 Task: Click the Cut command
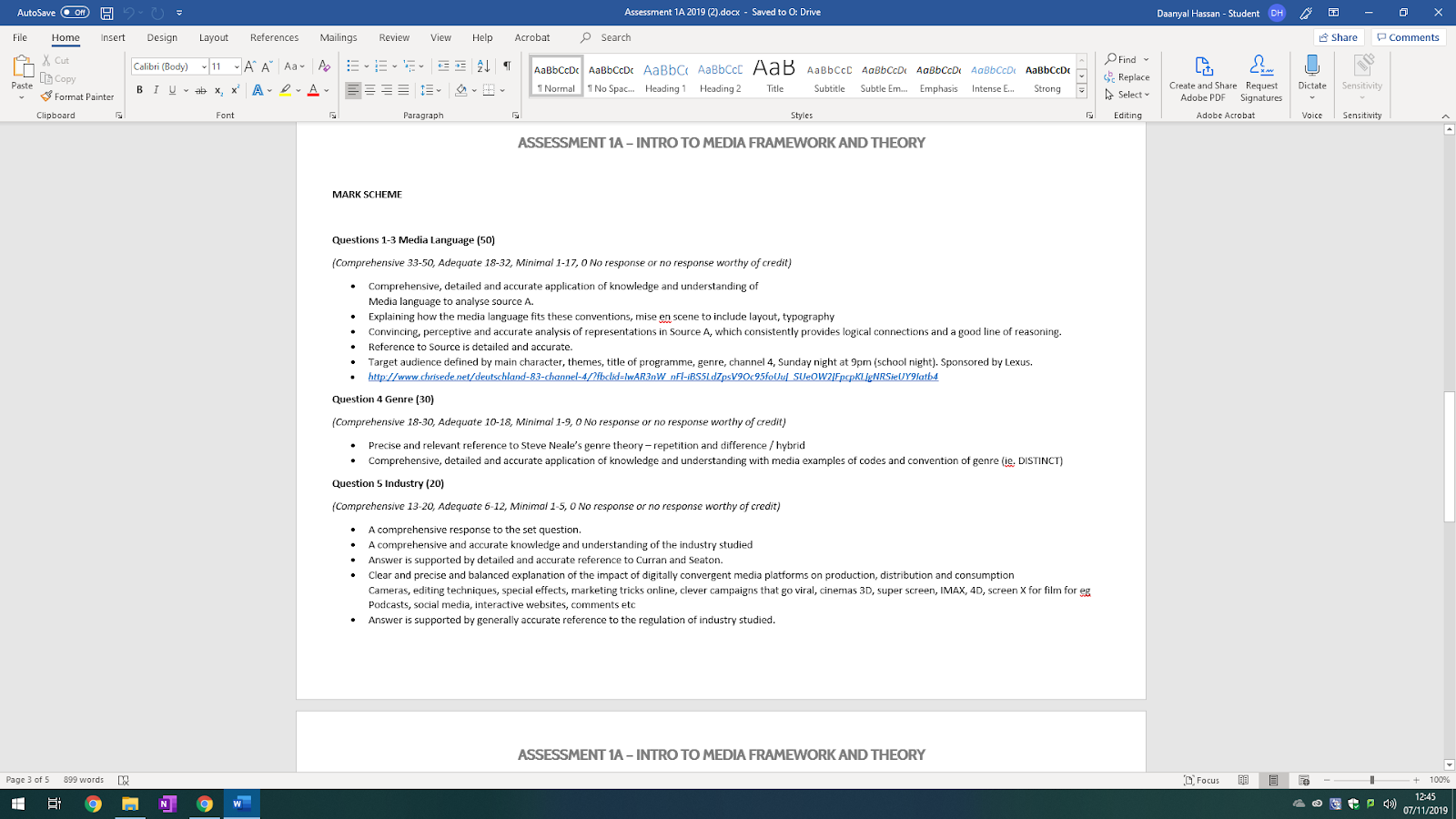pyautogui.click(x=56, y=60)
